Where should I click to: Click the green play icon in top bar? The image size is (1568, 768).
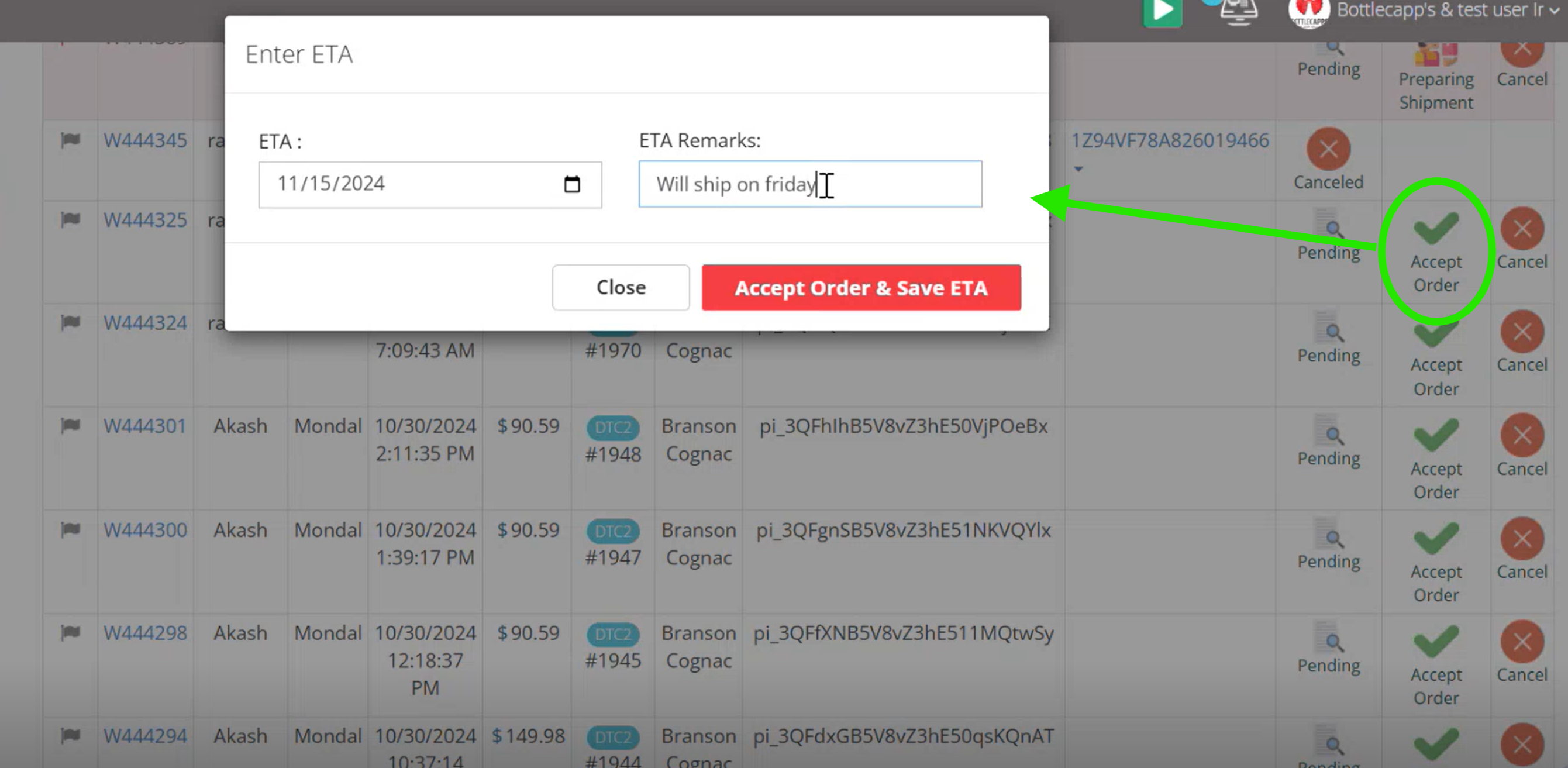point(1162,12)
